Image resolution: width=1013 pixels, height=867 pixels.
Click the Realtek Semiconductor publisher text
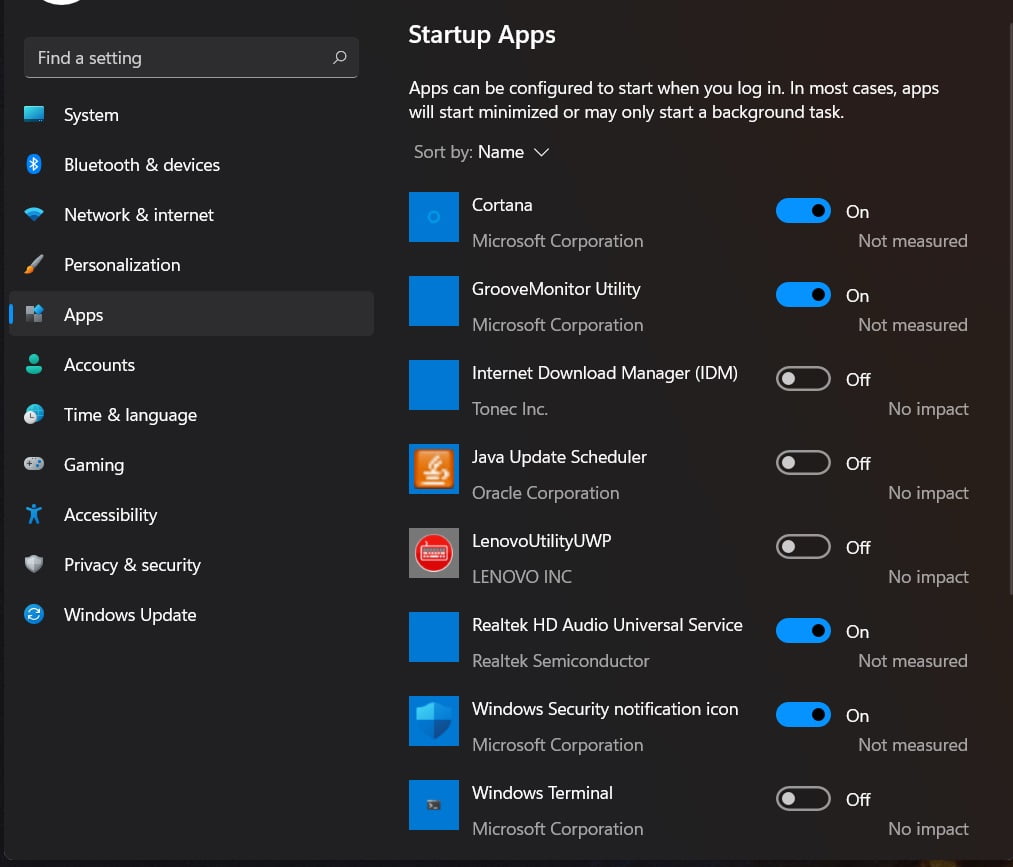pyautogui.click(x=561, y=661)
